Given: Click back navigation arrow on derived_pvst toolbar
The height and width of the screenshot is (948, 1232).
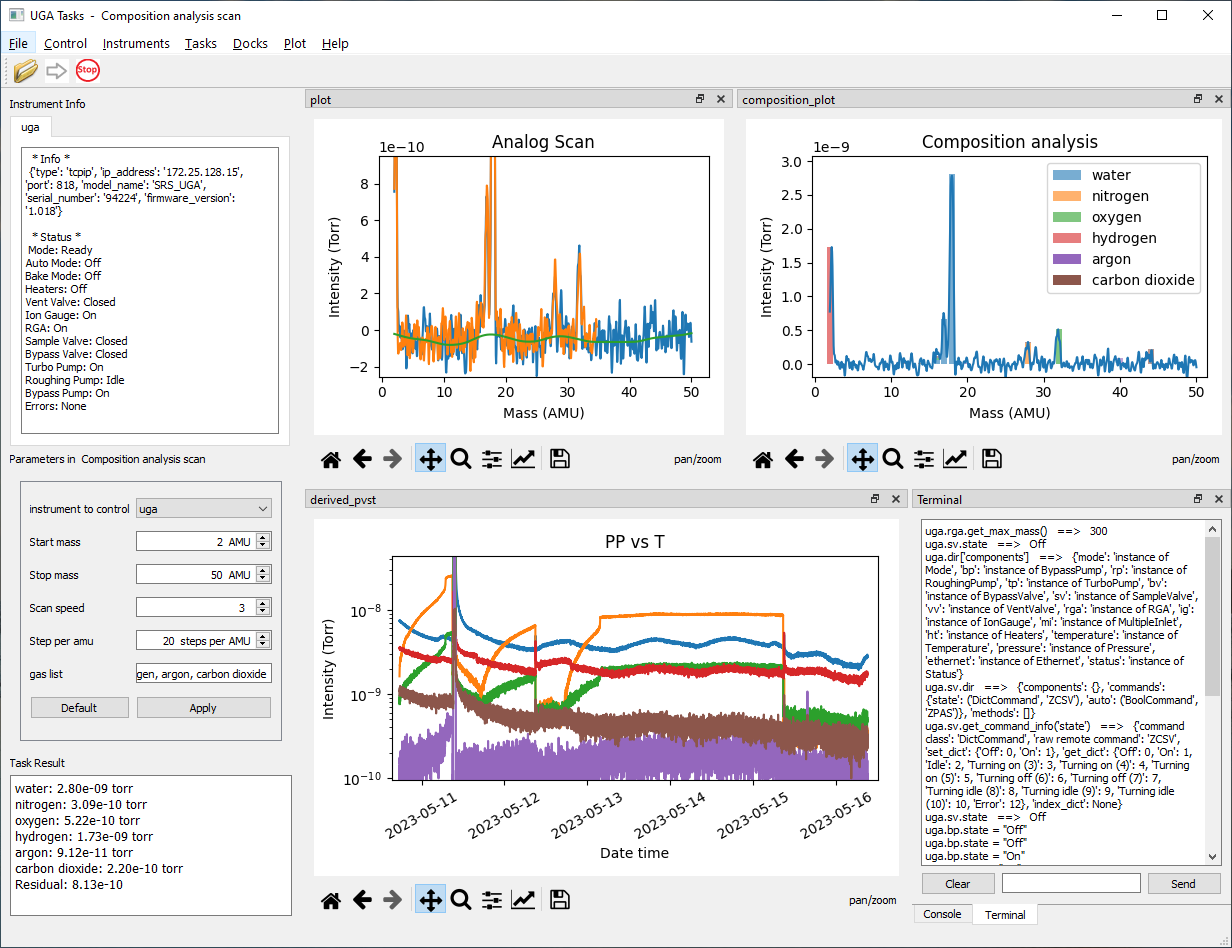Looking at the screenshot, I should tap(363, 899).
